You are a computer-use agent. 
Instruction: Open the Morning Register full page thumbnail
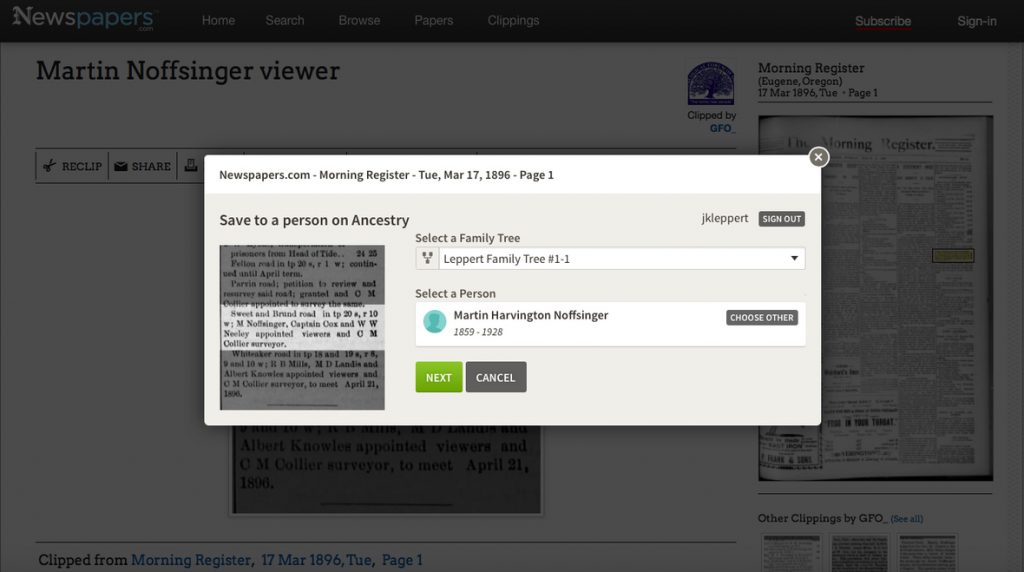coord(875,298)
